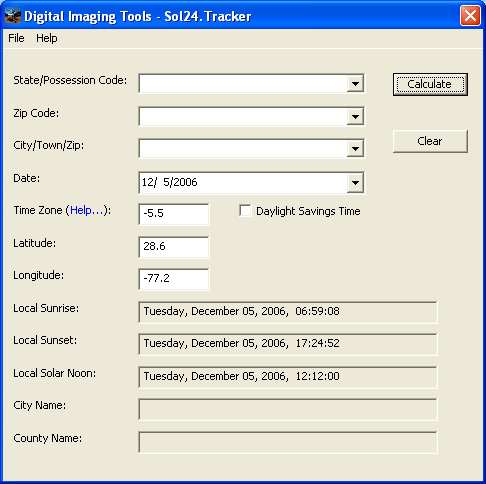Image resolution: width=486 pixels, height=484 pixels.
Task: Enable Daylight Savings Time checkbox
Action: [x=245, y=211]
